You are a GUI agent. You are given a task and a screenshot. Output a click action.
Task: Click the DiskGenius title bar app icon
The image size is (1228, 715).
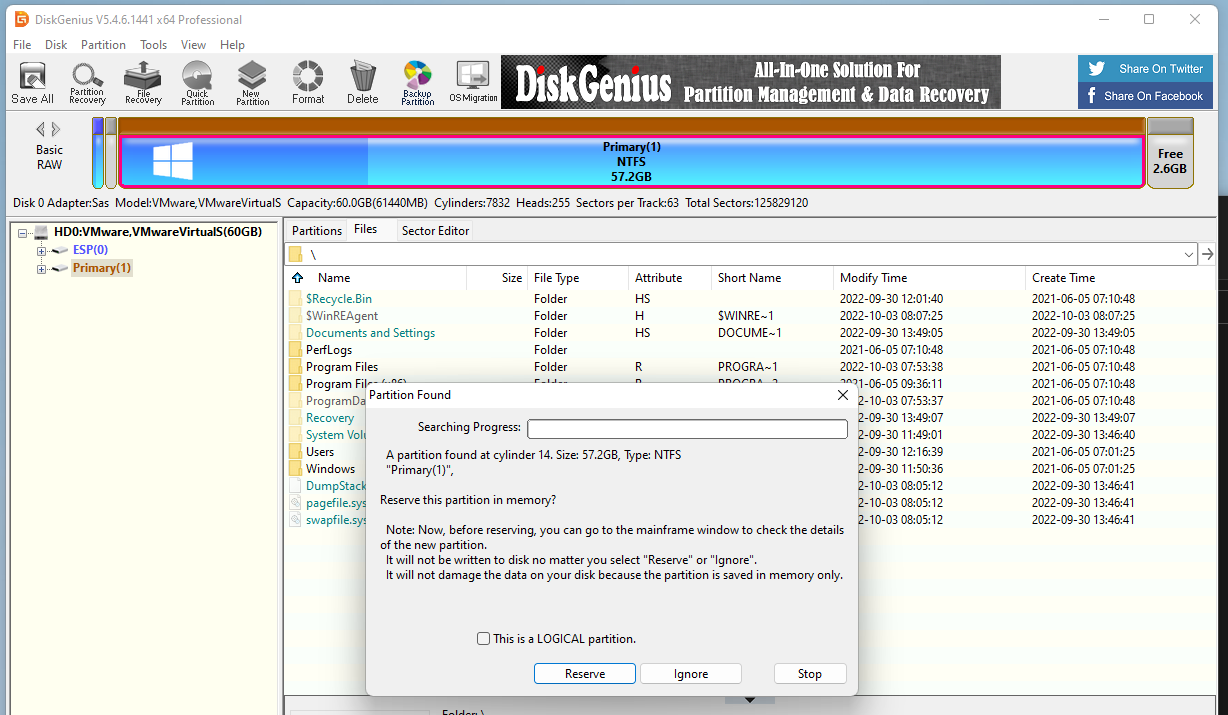pyautogui.click(x=21, y=19)
